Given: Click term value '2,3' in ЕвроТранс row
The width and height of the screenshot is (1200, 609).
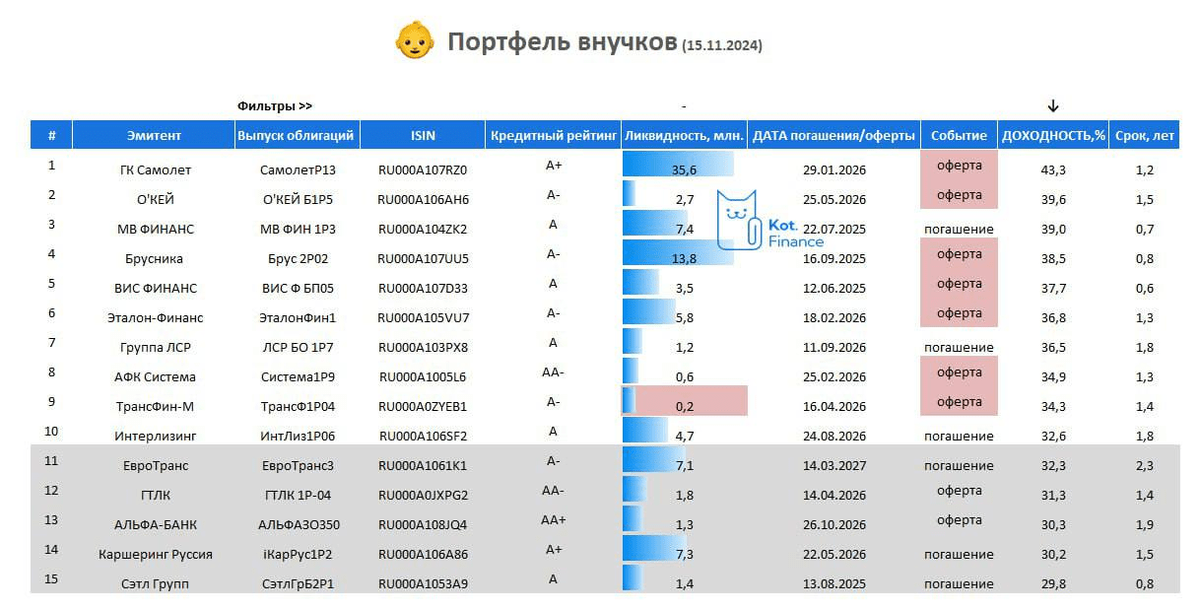Looking at the screenshot, I should 1145,466.
